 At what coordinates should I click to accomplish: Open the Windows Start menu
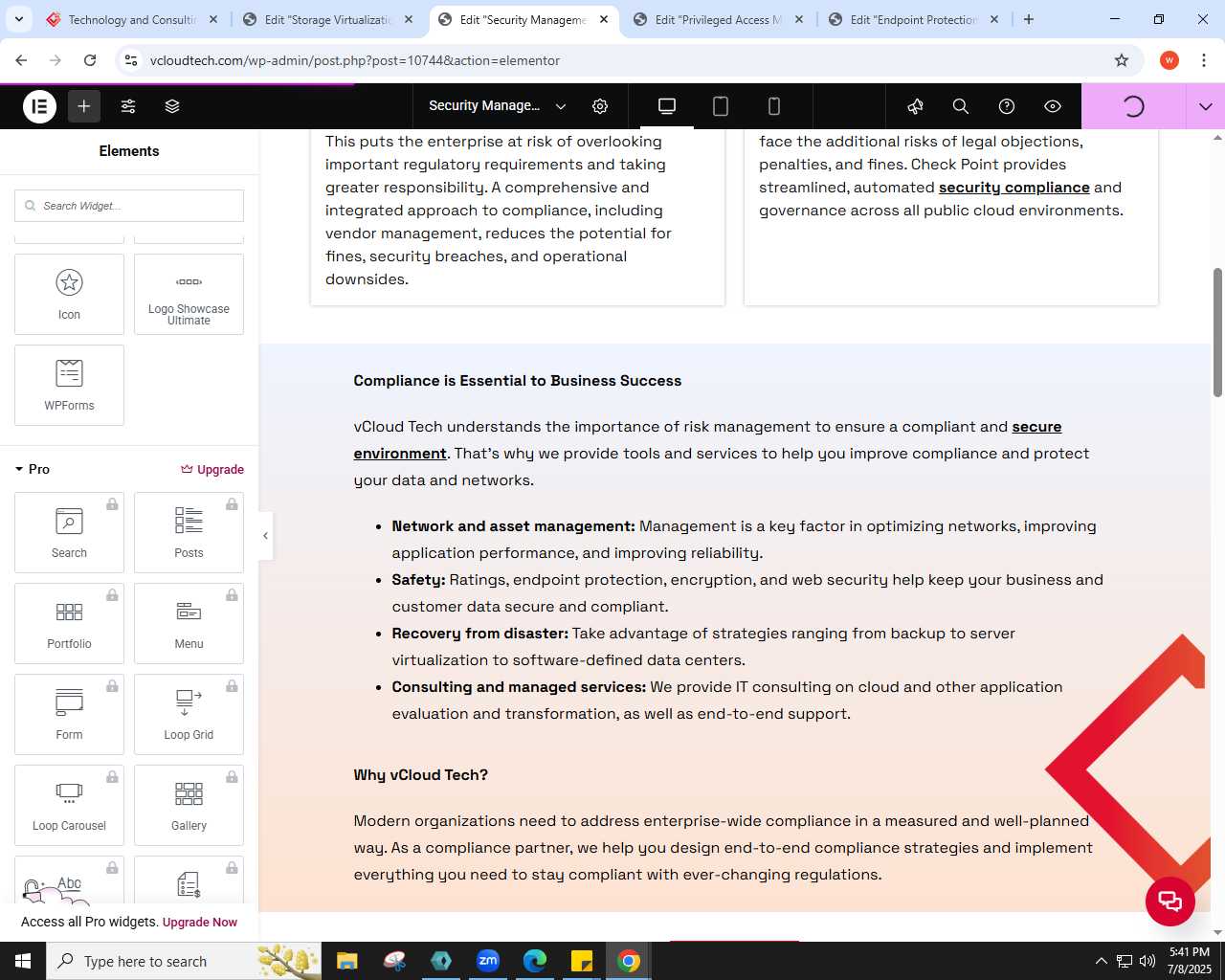[x=23, y=961]
